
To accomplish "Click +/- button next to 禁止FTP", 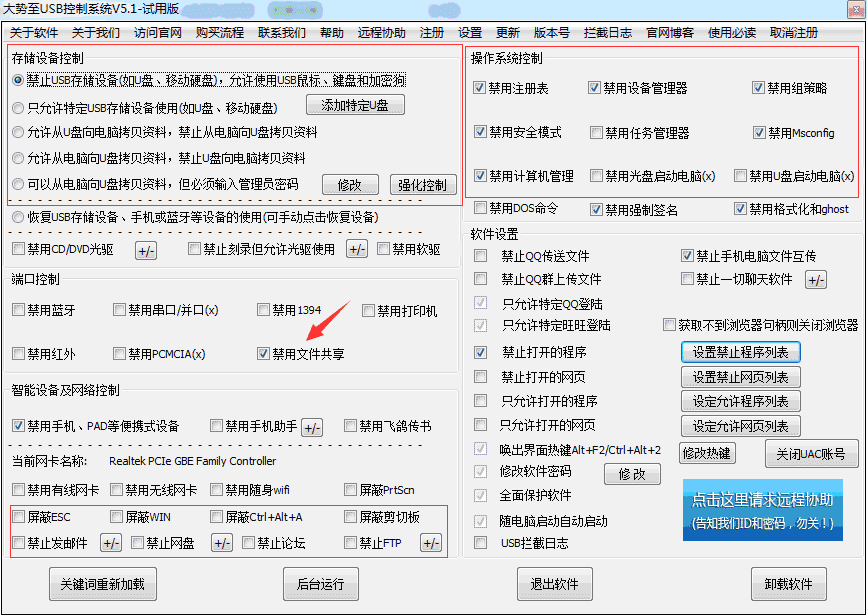I will click(431, 543).
